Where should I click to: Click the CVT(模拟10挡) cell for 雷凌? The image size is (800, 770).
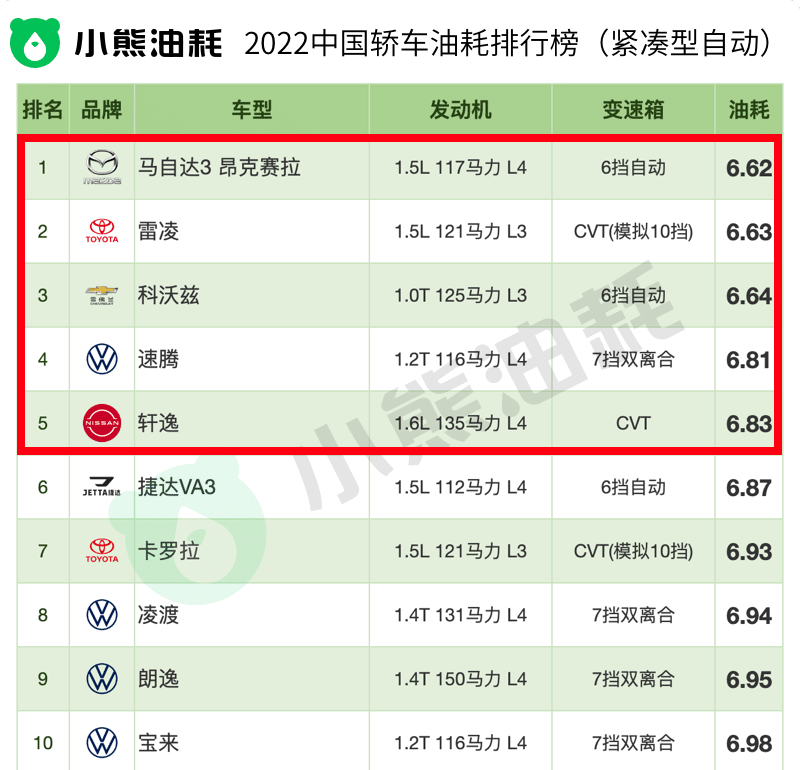tap(633, 232)
